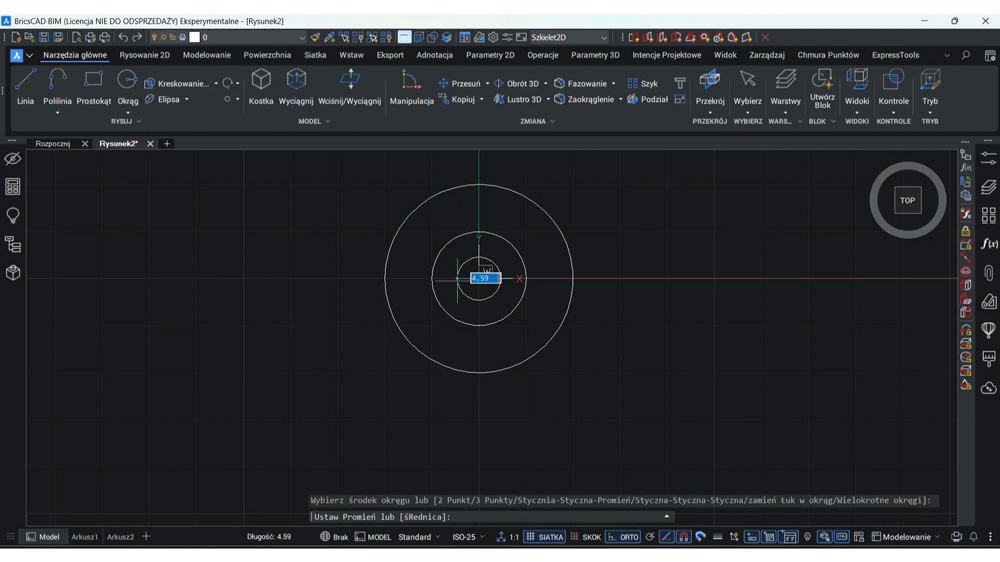The image size is (1000, 562).
Task: Choose the Kostka box modeling tool
Action: click(261, 87)
